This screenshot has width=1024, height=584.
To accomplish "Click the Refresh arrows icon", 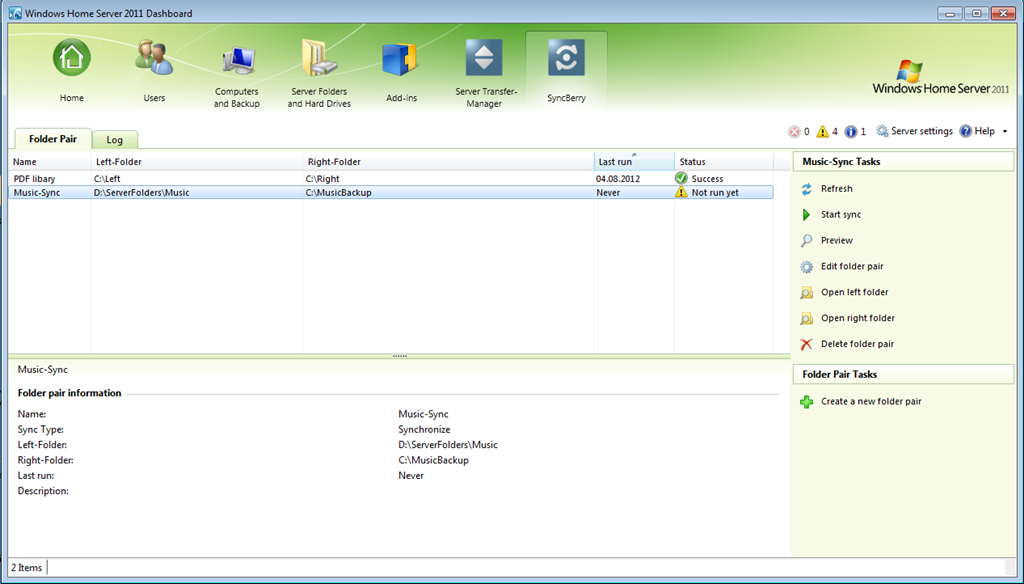I will coord(807,189).
